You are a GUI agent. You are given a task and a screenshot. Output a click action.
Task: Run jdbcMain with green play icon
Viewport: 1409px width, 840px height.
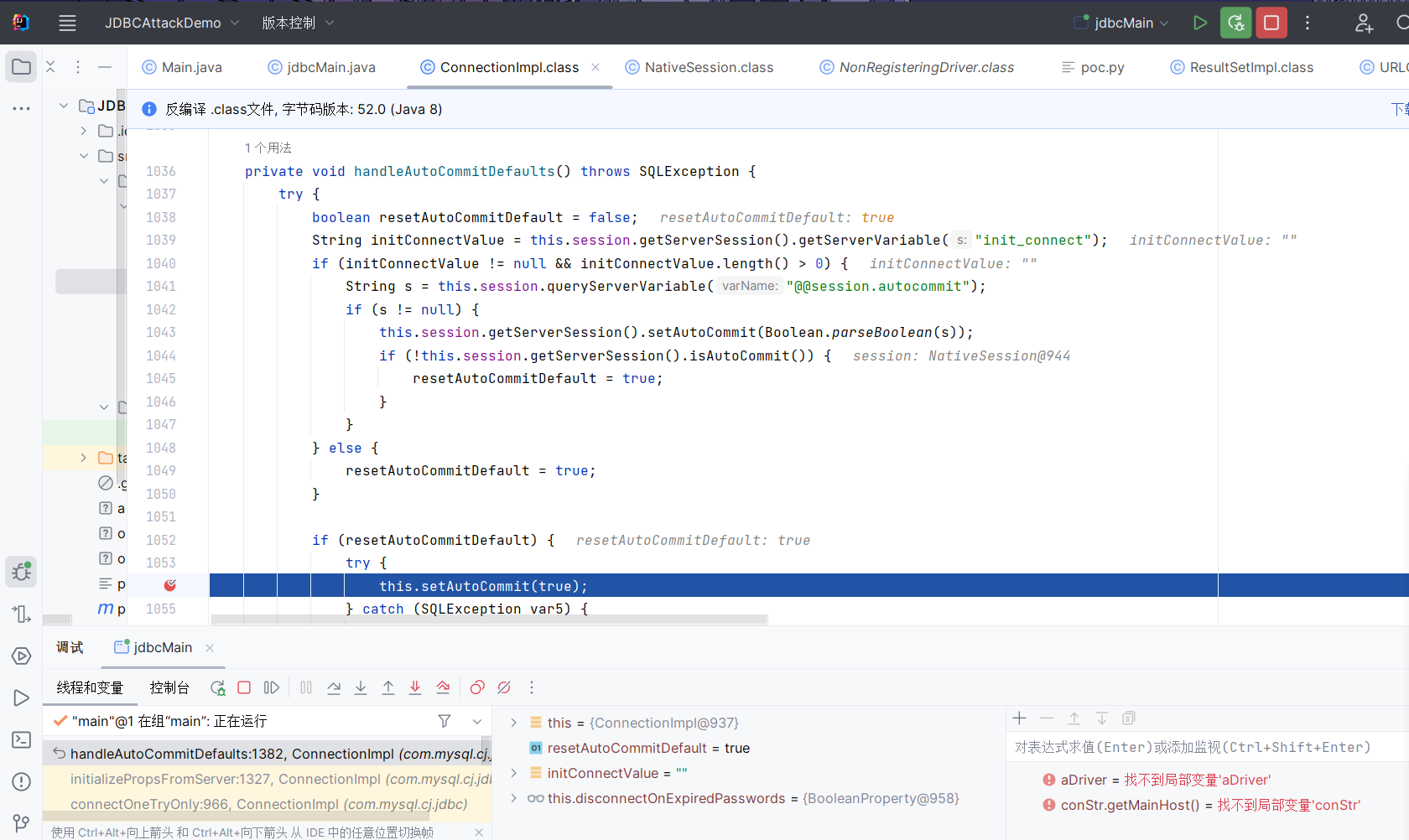(1200, 23)
